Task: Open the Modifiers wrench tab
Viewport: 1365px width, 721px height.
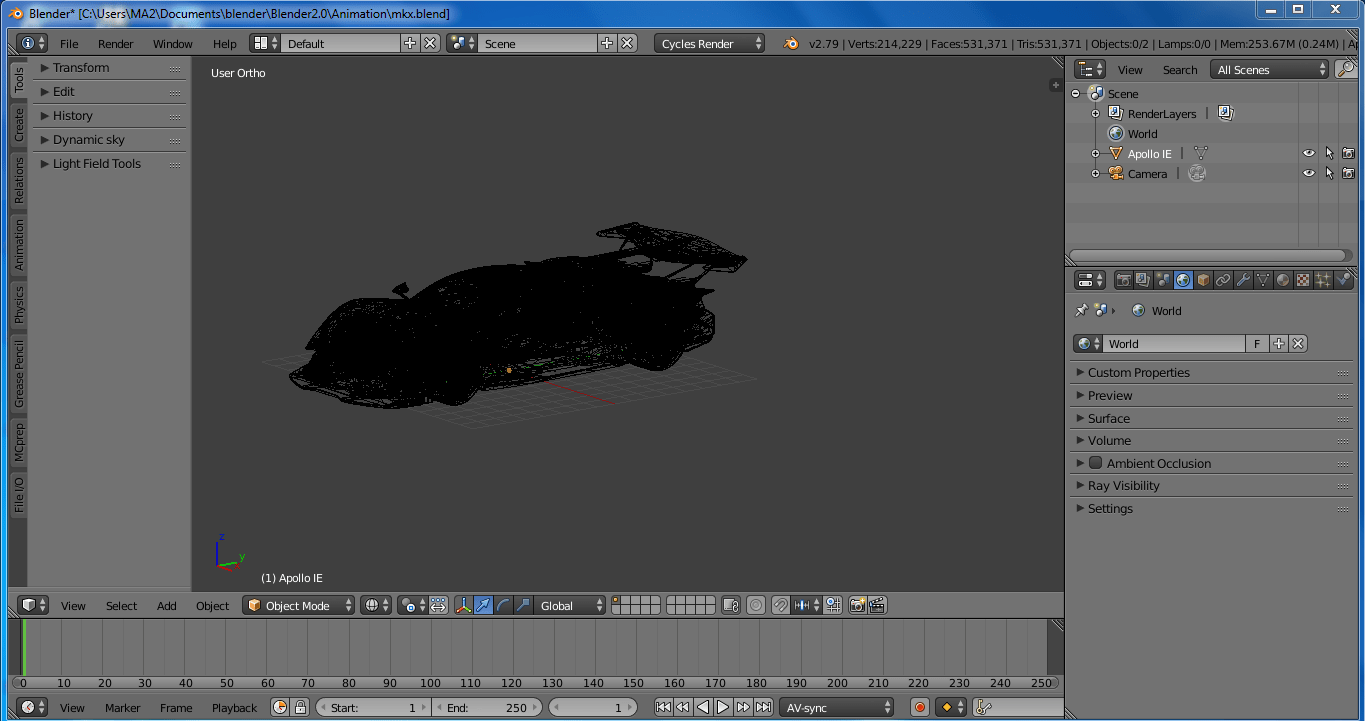Action: pos(1243,280)
